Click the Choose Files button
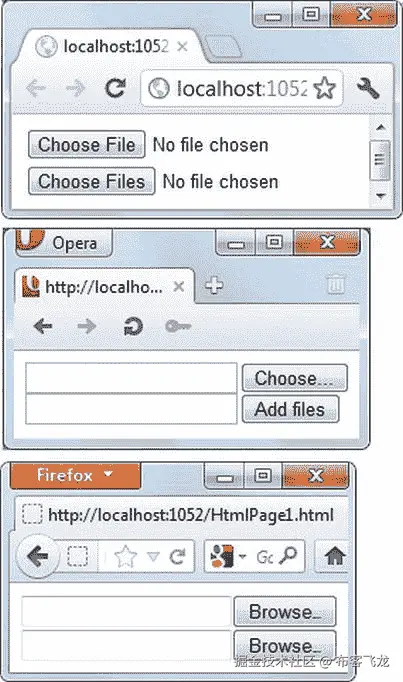403x682 pixels. (x=91, y=181)
